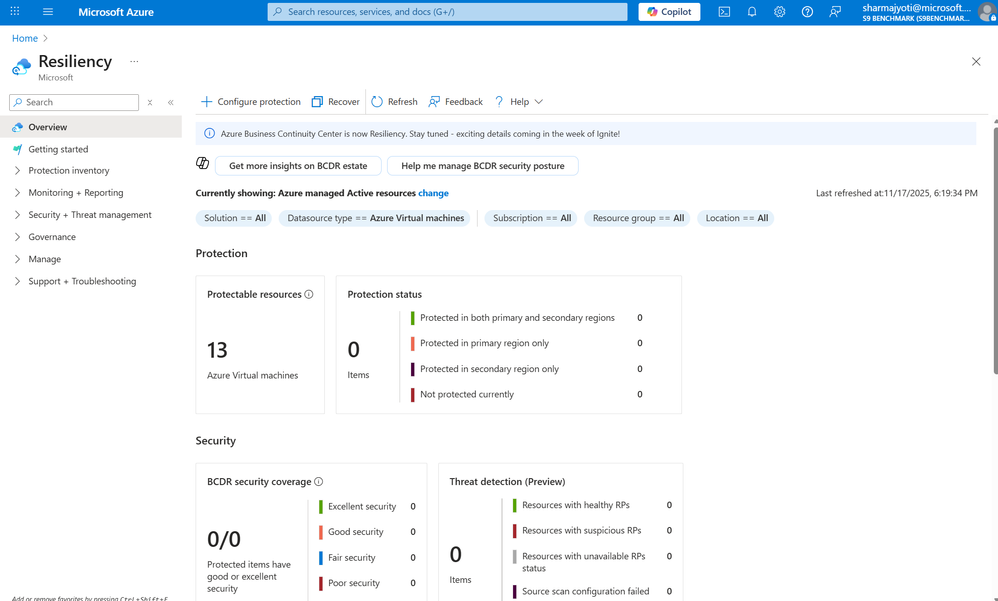998x601 pixels.
Task: Expand the Protection inventory chevron
Action: [x=17, y=171]
